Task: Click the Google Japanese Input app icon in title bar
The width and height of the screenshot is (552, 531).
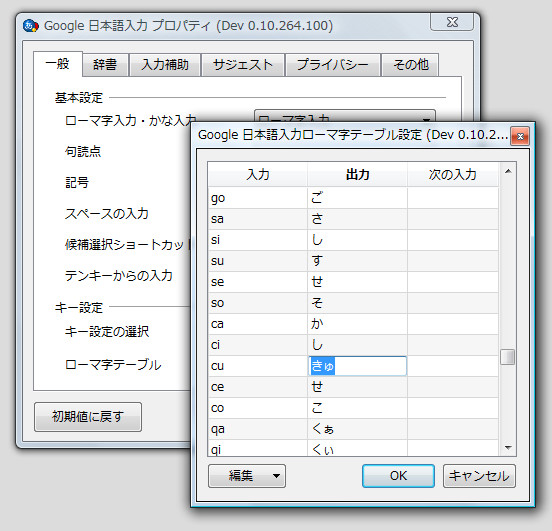Action: (x=31, y=26)
